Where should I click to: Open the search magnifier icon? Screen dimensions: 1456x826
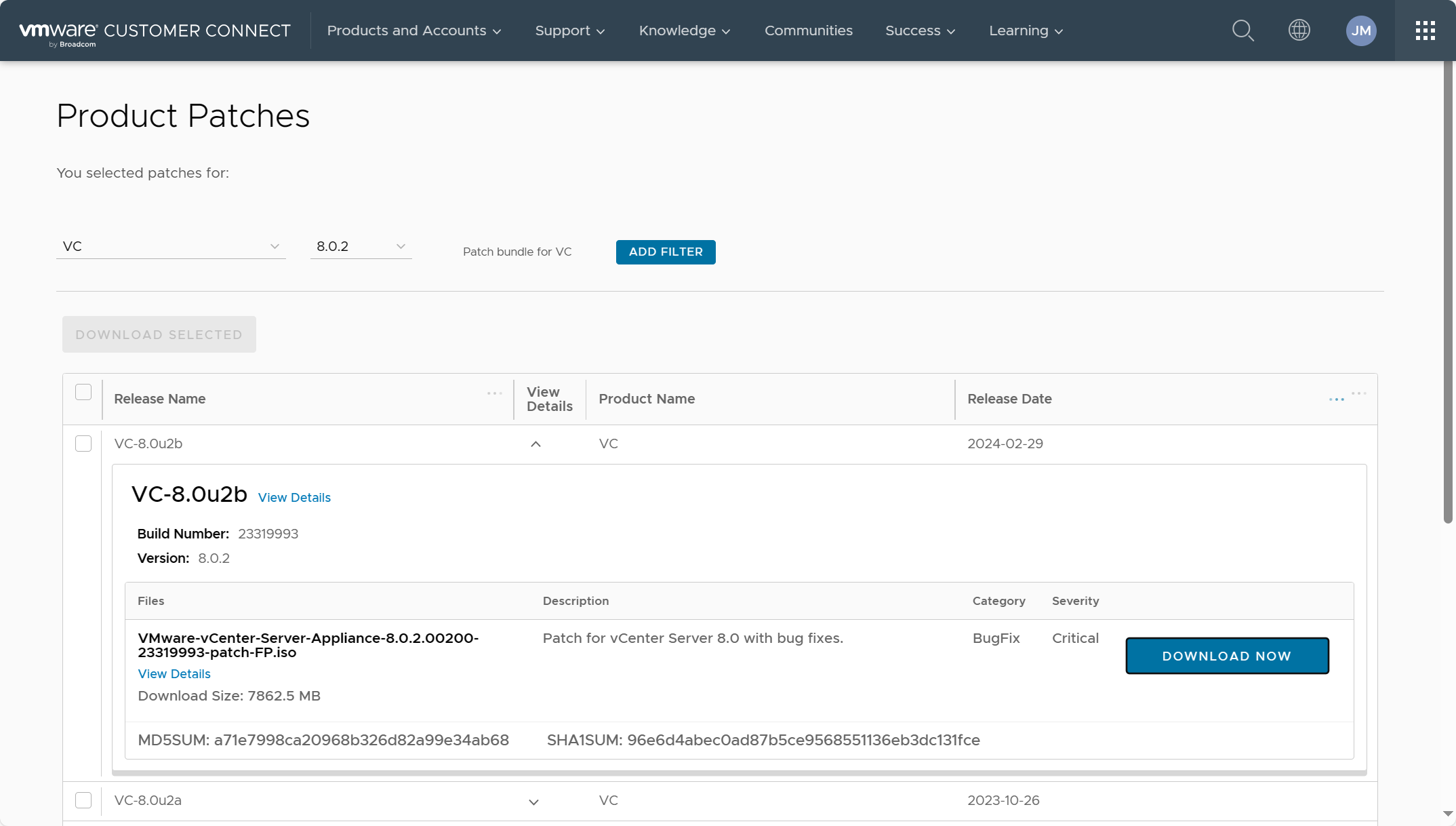pos(1242,31)
